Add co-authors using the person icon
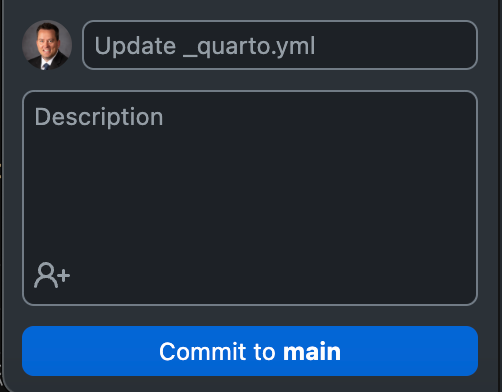The image size is (502, 392). click(52, 275)
